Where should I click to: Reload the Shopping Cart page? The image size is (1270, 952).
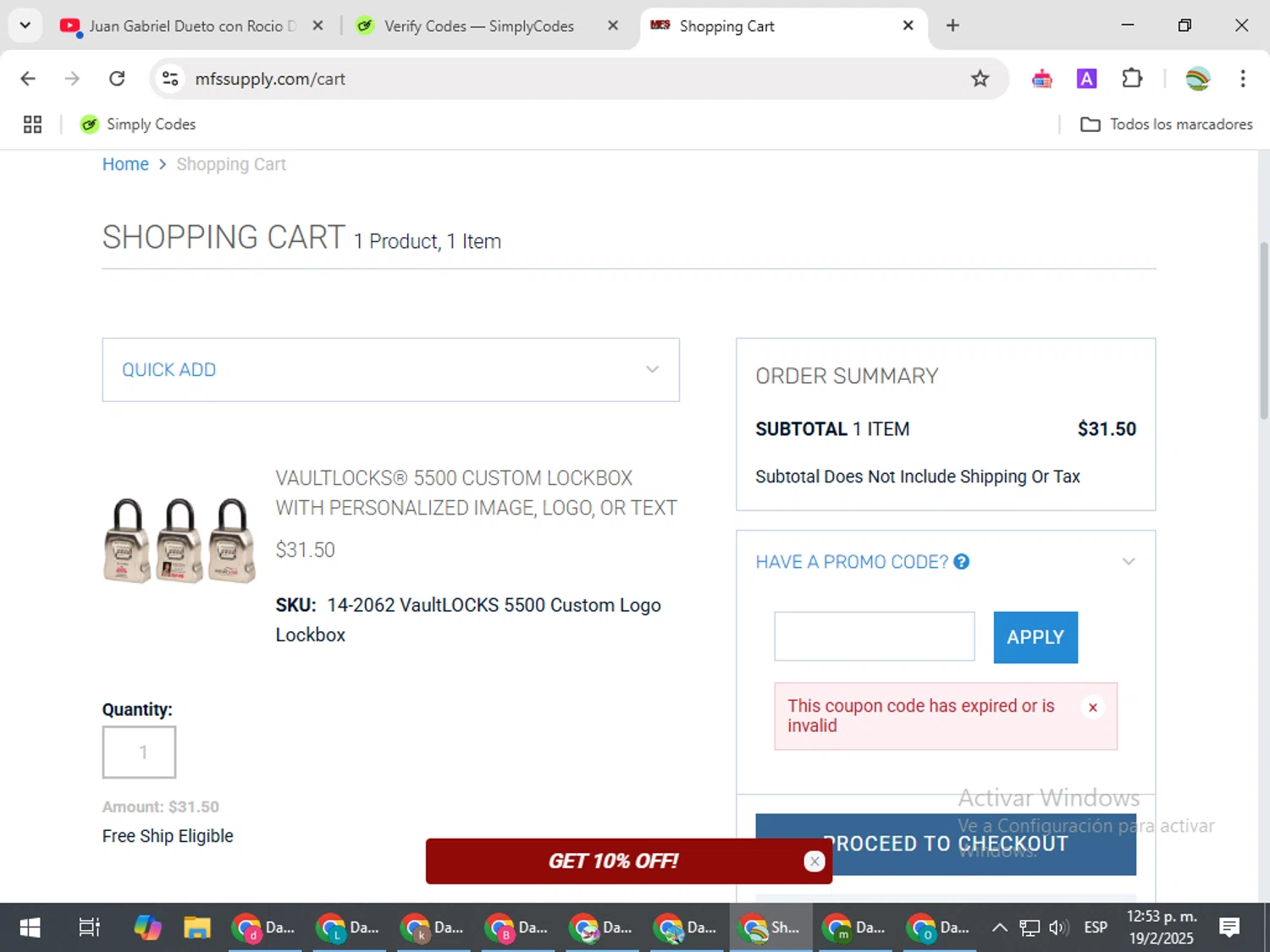click(117, 79)
